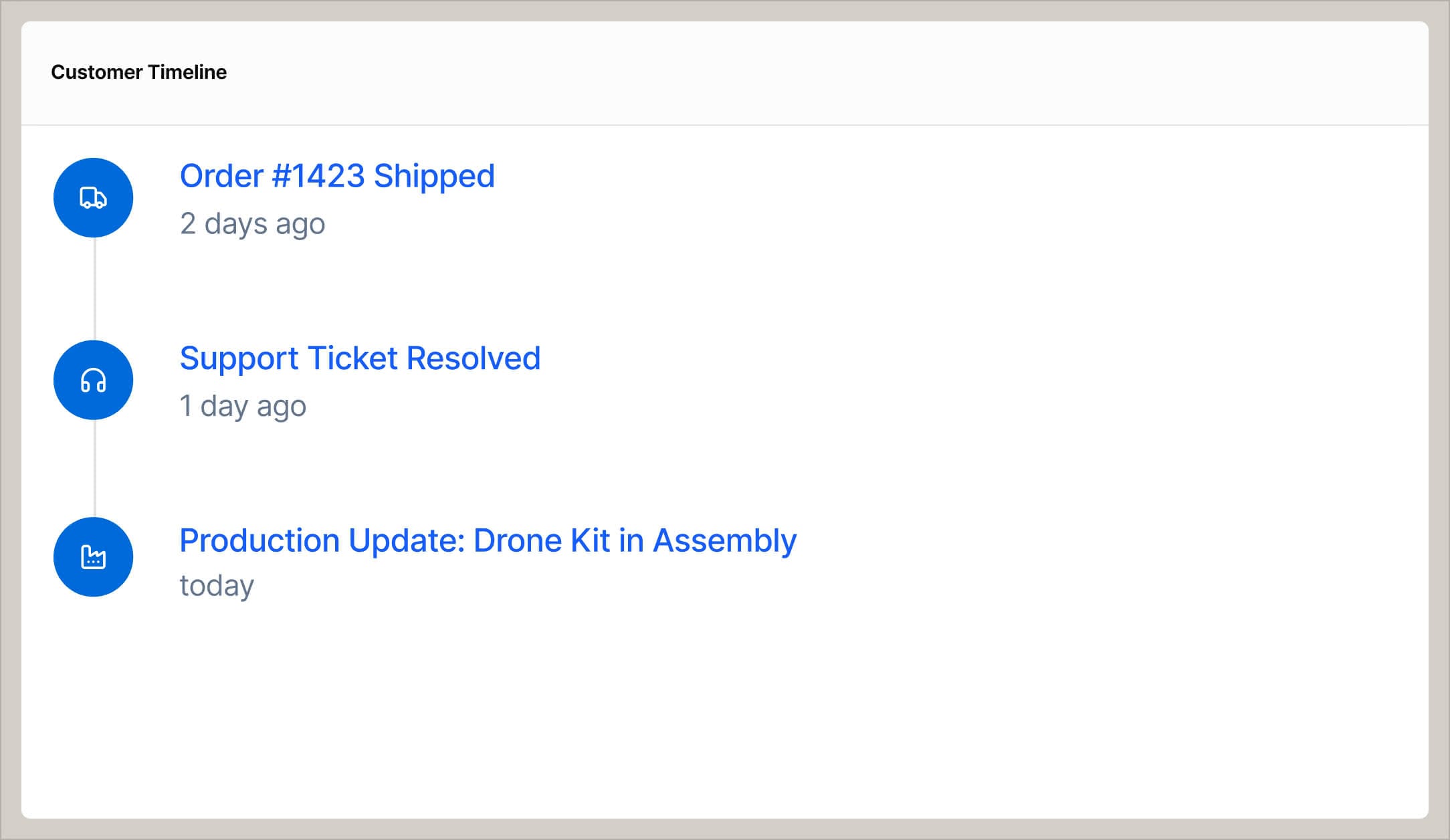Click empty header area right of Customer Timeline
This screenshot has height=840, width=1450.
coord(803,72)
